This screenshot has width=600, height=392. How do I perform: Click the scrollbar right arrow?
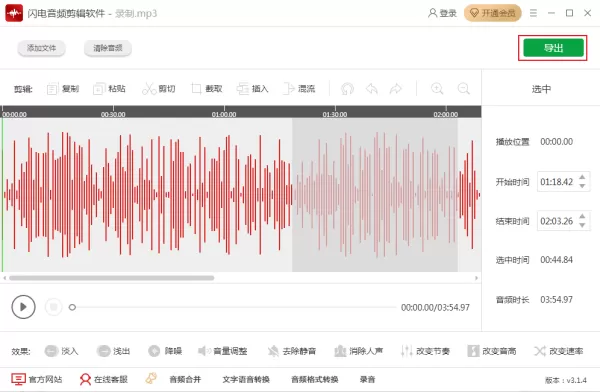[476, 278]
